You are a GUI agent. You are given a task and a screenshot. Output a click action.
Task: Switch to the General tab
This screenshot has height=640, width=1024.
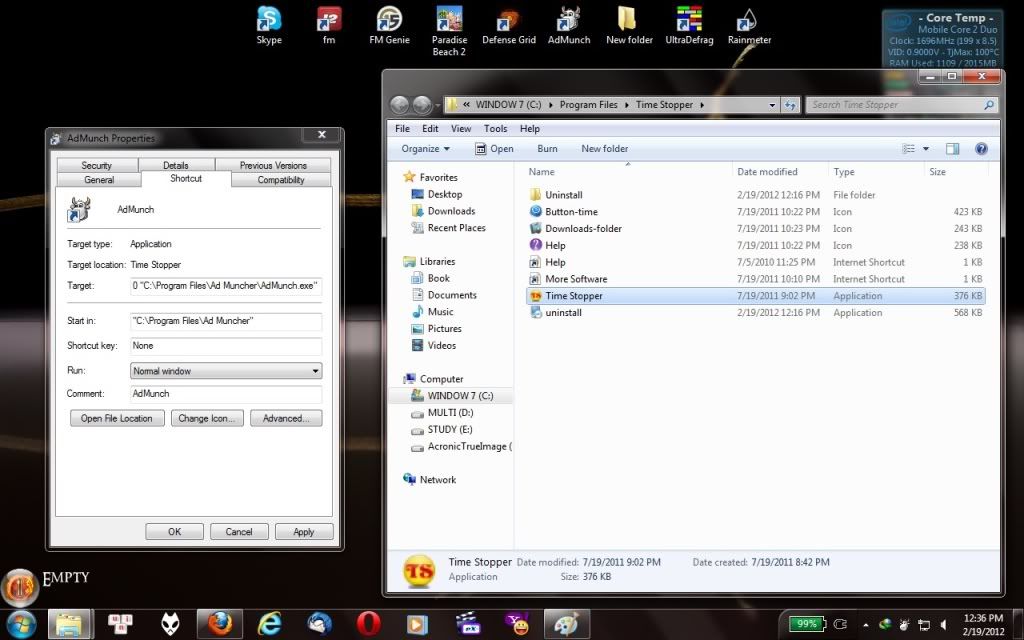99,180
